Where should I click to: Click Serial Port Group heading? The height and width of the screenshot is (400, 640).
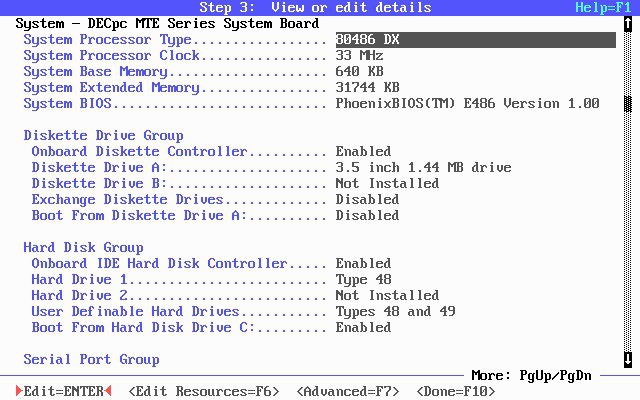(x=91, y=359)
